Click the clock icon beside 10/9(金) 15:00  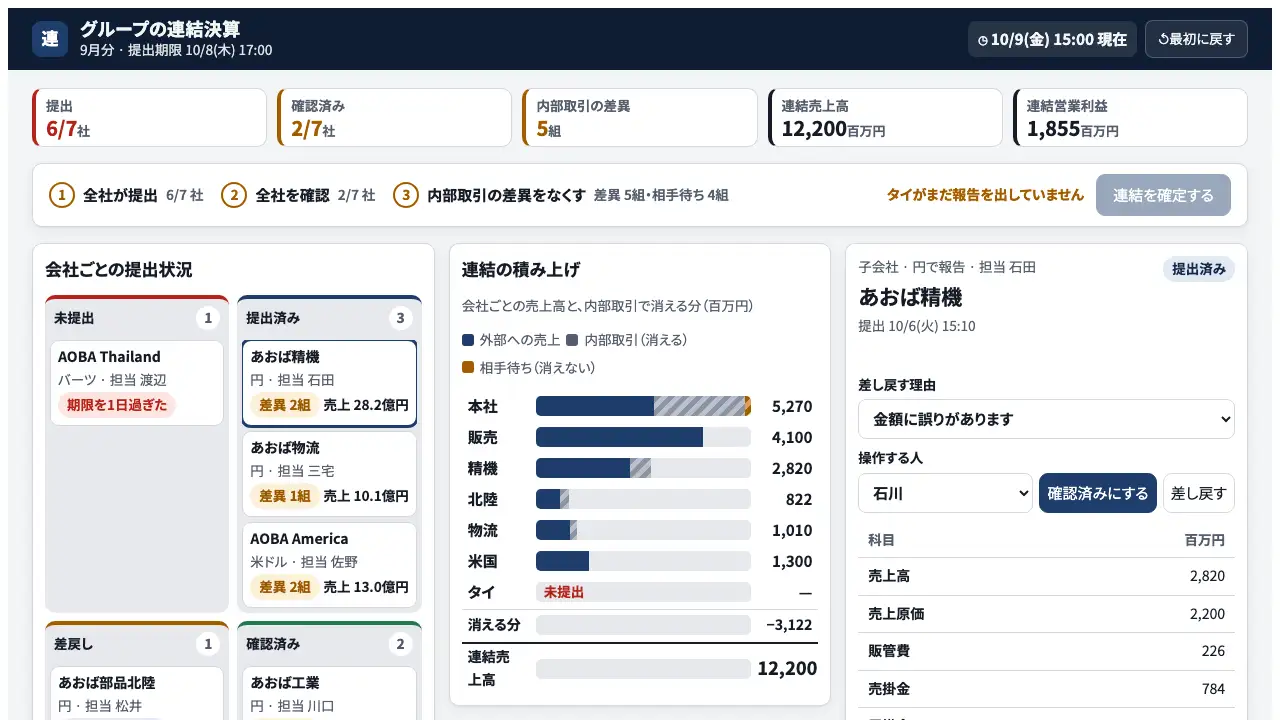pyautogui.click(x=983, y=40)
